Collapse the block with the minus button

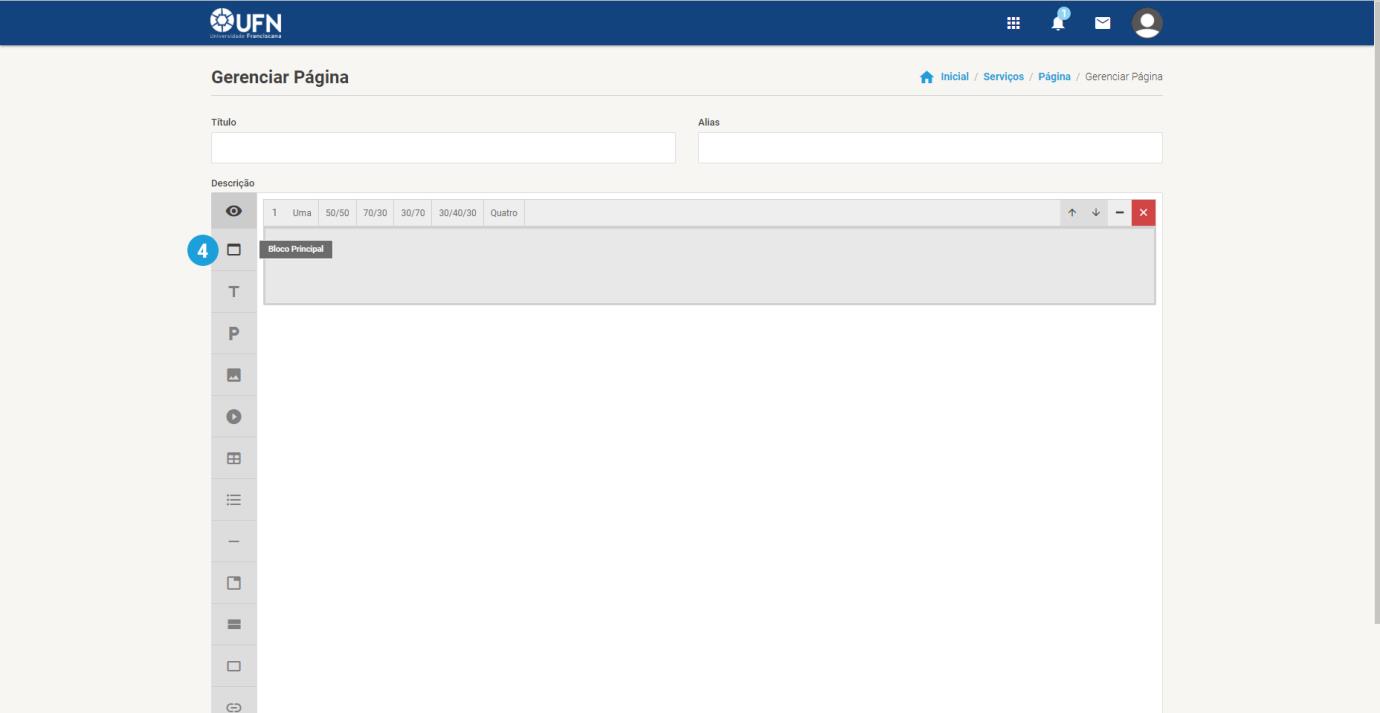[1120, 213]
